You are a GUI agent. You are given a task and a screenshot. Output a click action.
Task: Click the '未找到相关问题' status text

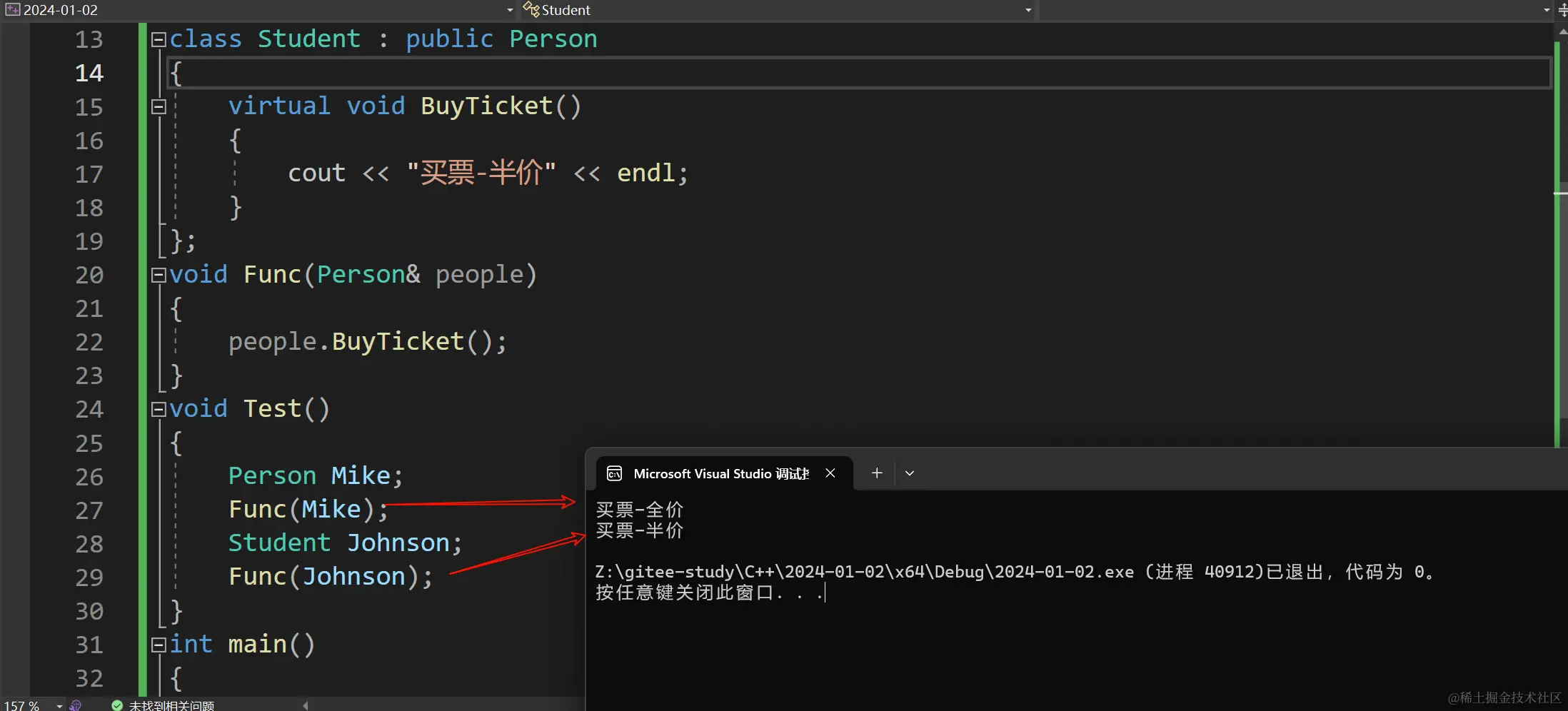171,705
